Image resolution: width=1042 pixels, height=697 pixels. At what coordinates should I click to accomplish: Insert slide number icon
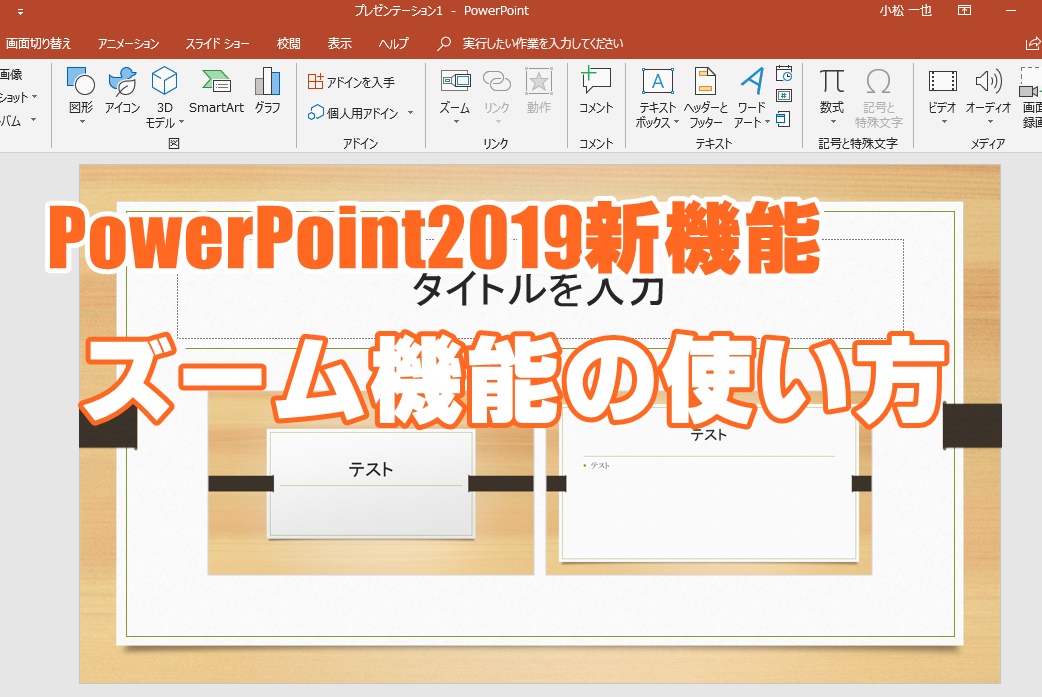(x=784, y=96)
